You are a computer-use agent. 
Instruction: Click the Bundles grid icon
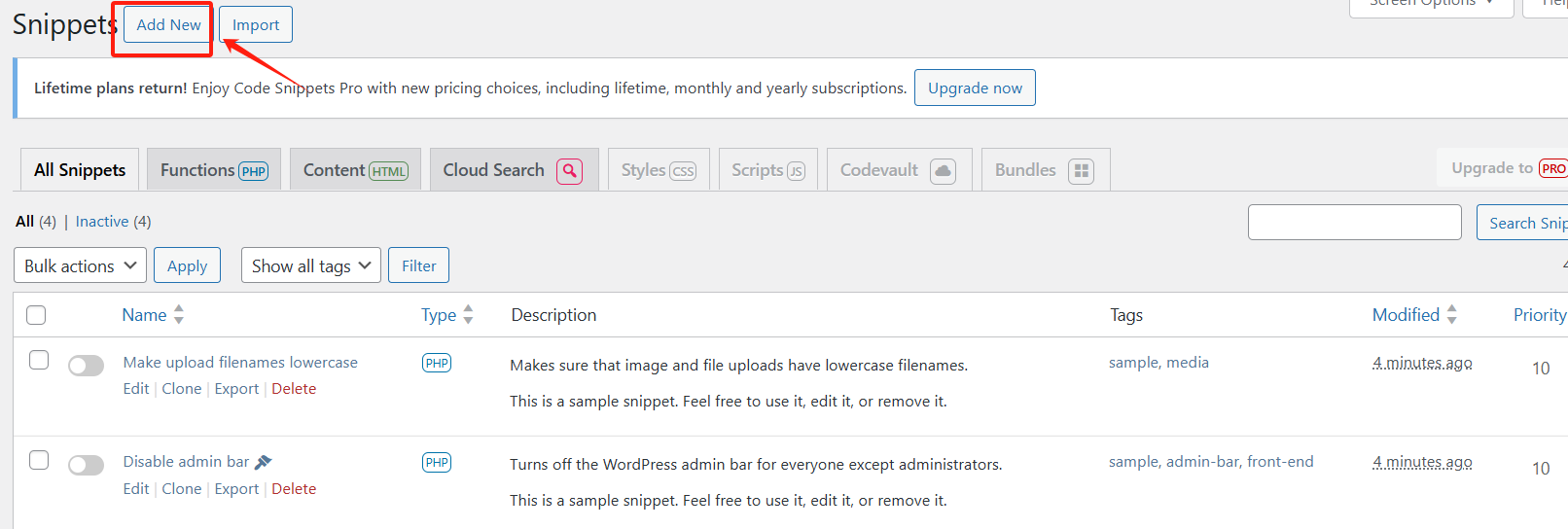click(x=1081, y=171)
